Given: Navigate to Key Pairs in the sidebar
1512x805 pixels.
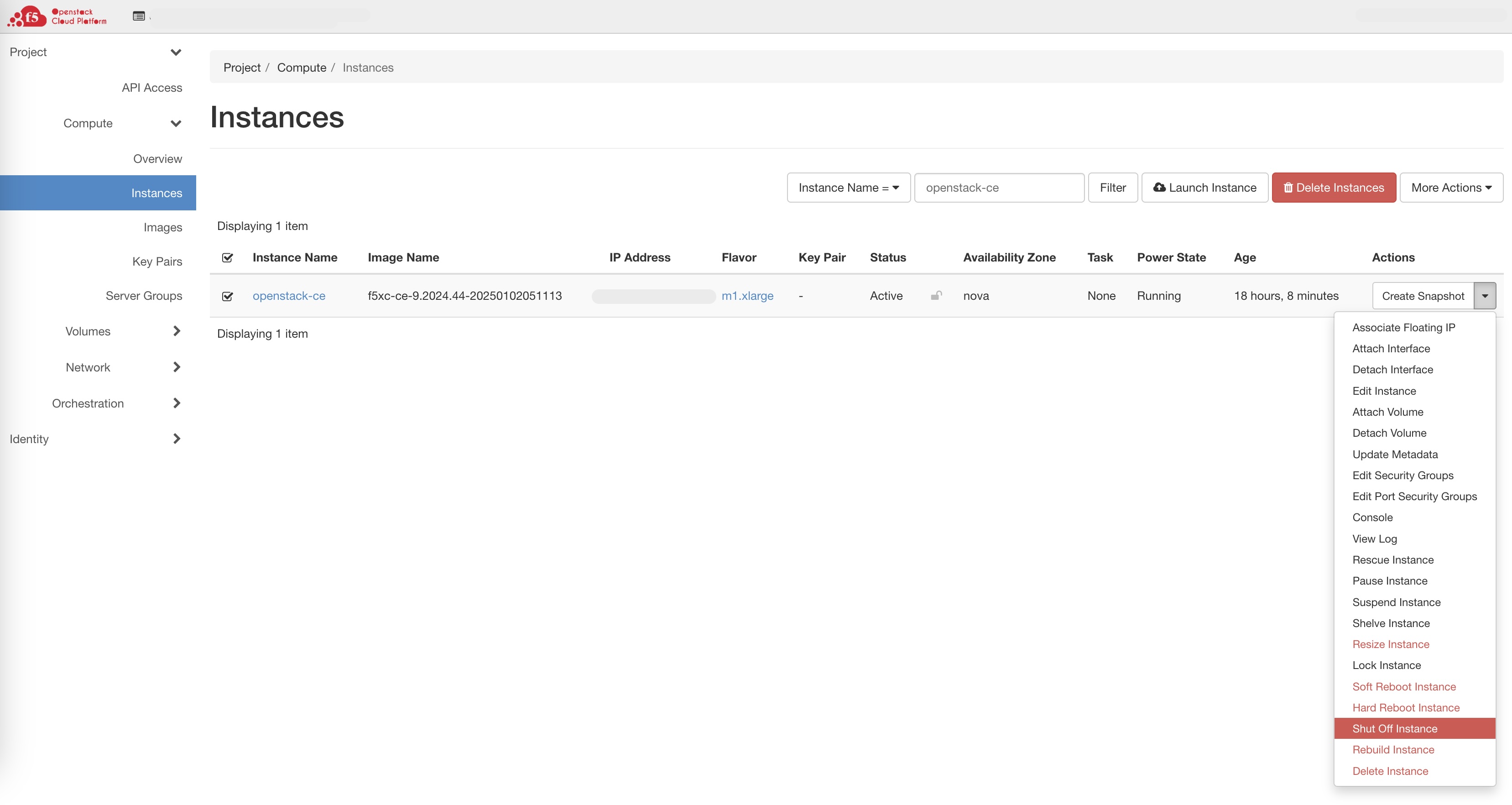Looking at the screenshot, I should point(156,261).
